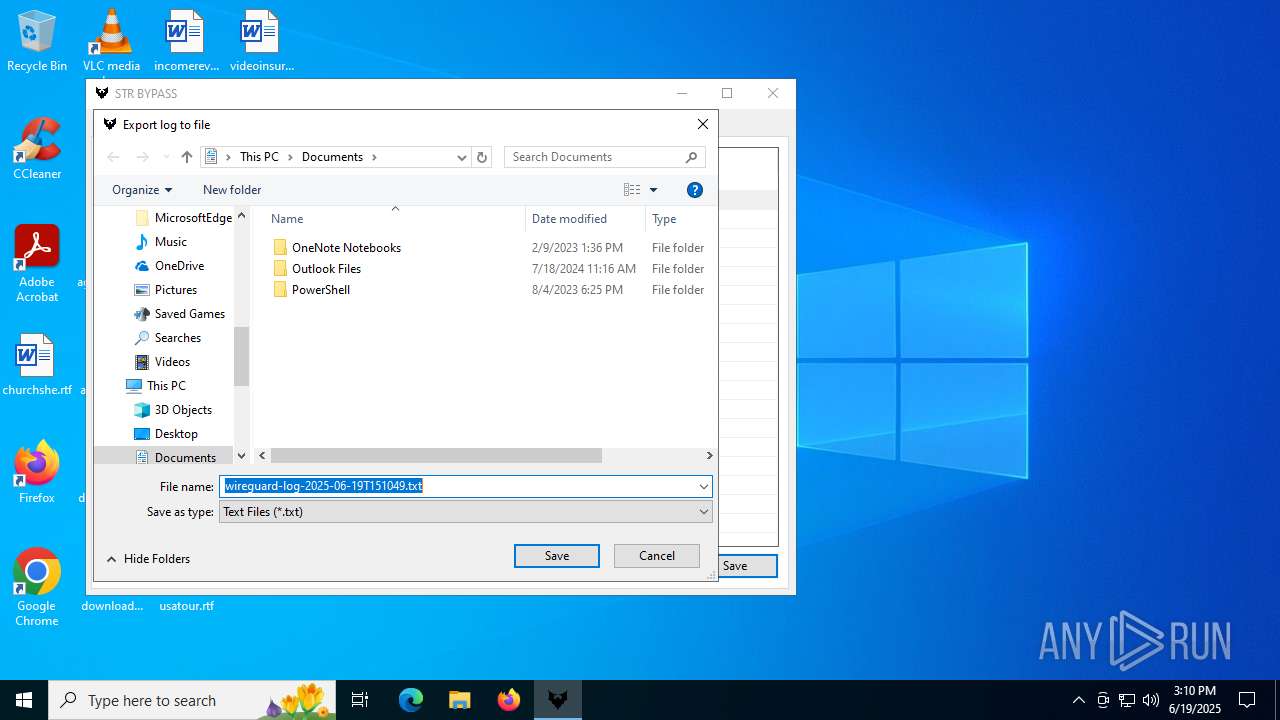Select Music in the navigation tree
The image size is (1280, 720).
coord(161,242)
